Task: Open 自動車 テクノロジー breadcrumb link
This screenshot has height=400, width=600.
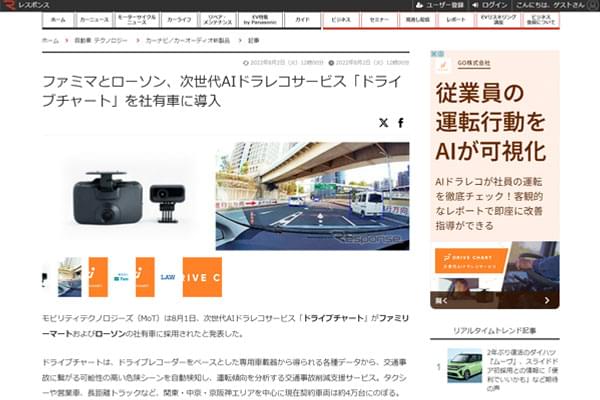Action: pos(101,41)
